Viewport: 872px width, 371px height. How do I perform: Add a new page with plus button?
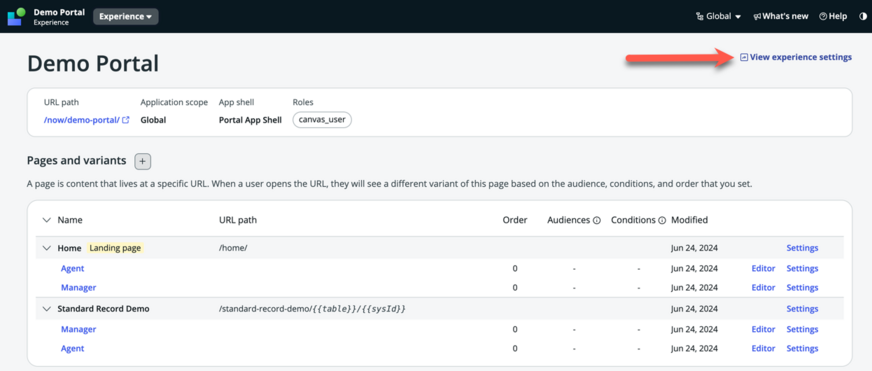[143, 161]
